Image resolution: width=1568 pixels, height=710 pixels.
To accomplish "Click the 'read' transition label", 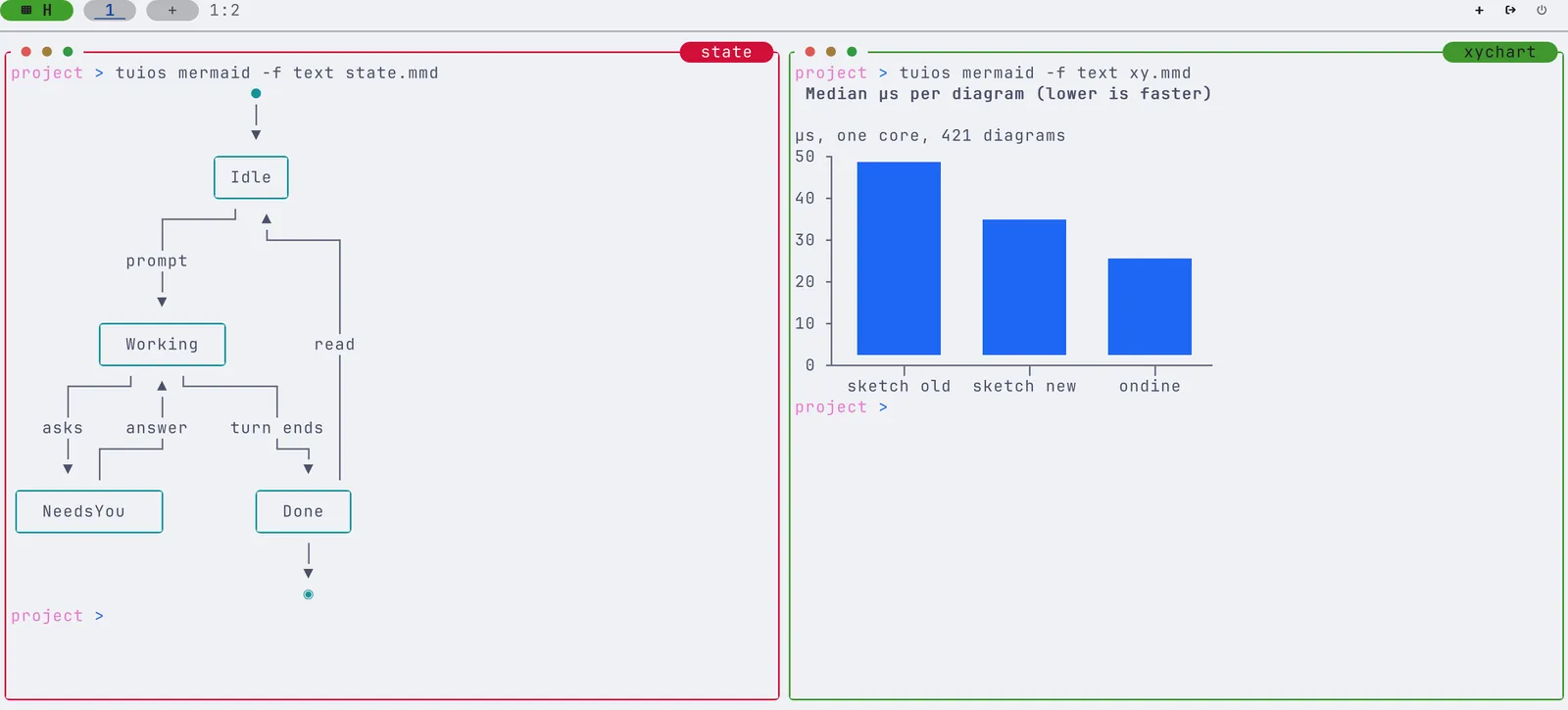I will 334,345.
